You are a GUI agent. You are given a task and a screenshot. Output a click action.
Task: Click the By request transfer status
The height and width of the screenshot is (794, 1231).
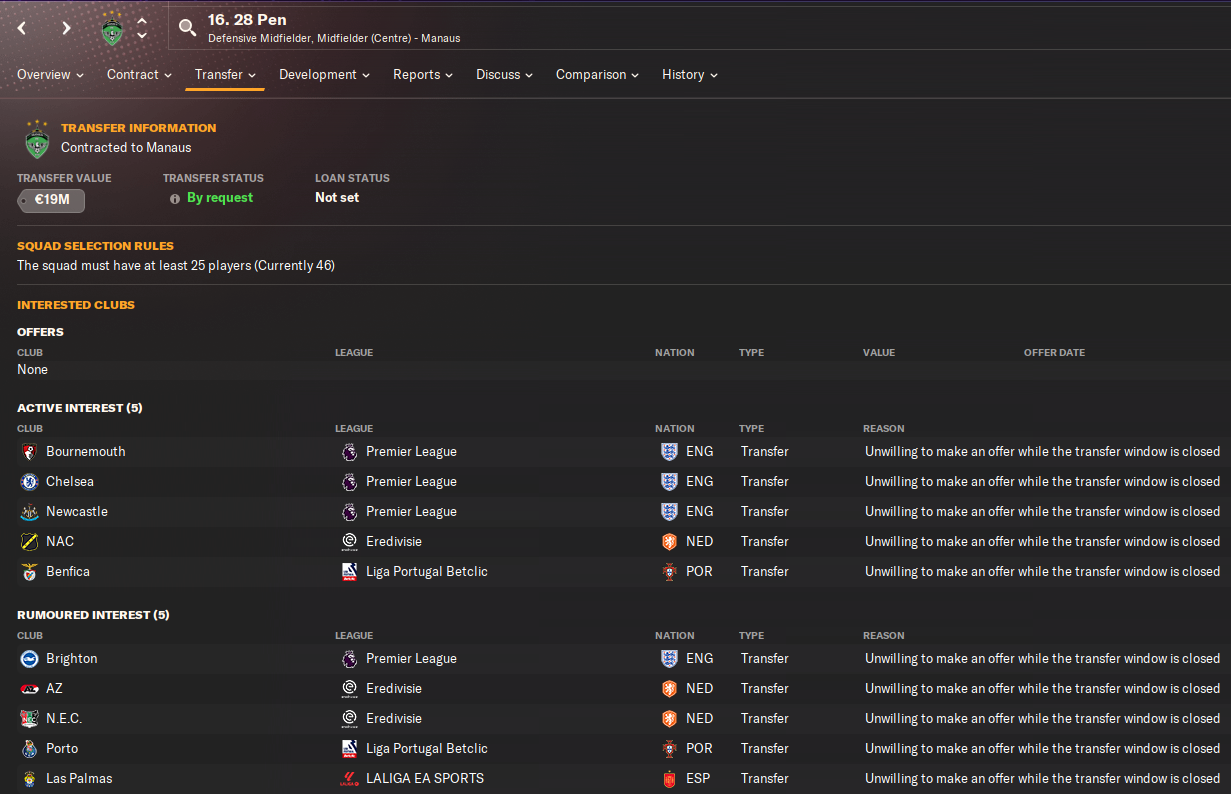point(220,198)
